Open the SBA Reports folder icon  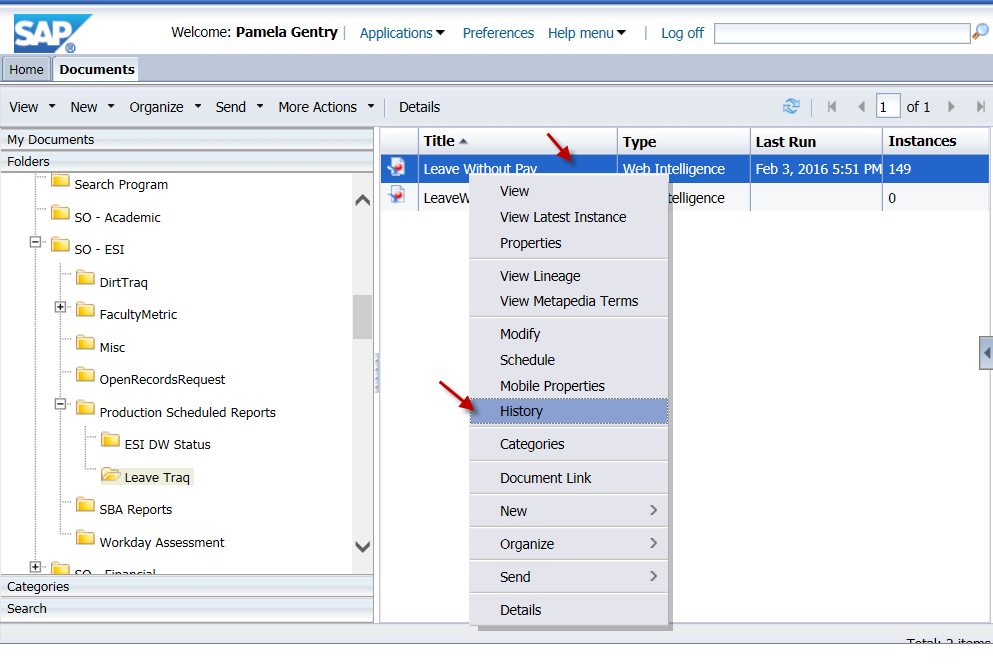tap(86, 509)
